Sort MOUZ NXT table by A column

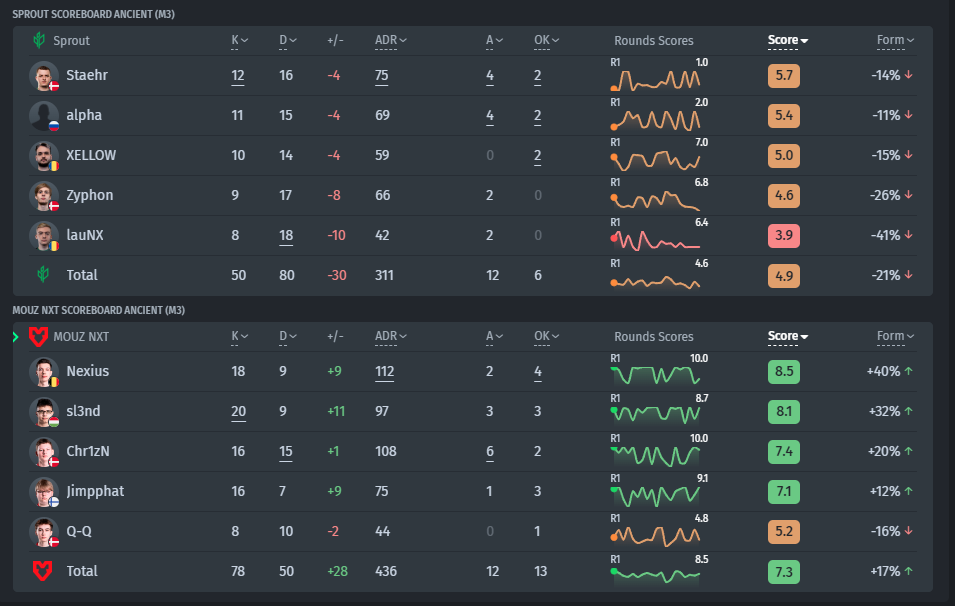coord(494,337)
